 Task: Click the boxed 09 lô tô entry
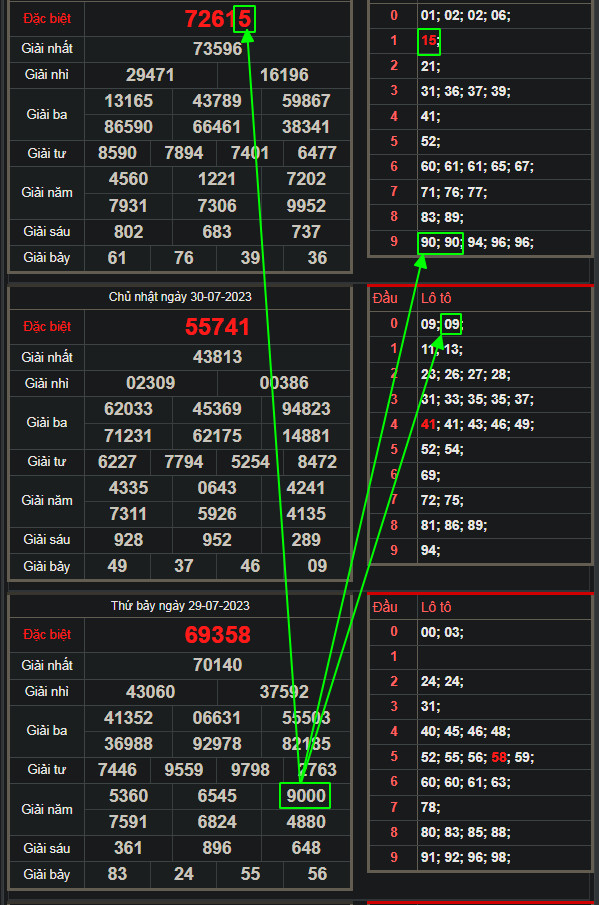(x=451, y=324)
